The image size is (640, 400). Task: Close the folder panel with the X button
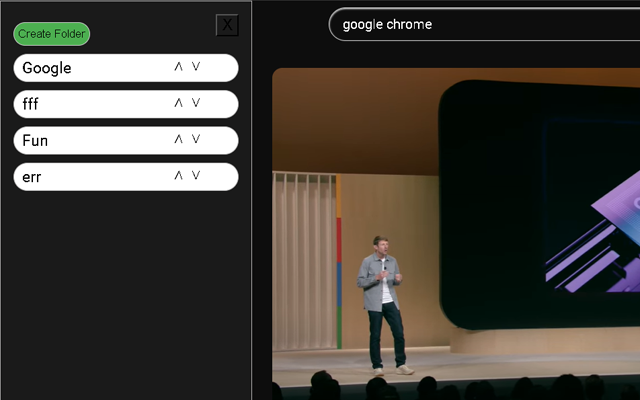click(x=227, y=25)
